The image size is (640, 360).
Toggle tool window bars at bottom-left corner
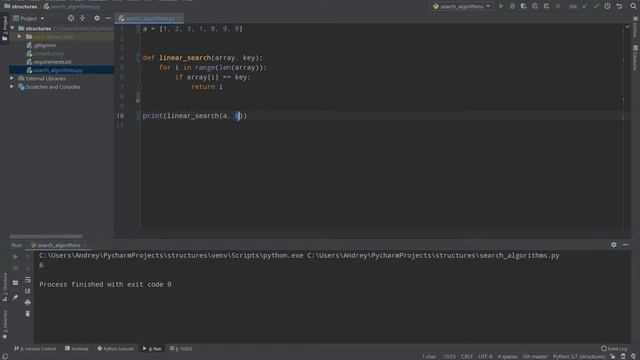pyautogui.click(x=4, y=356)
